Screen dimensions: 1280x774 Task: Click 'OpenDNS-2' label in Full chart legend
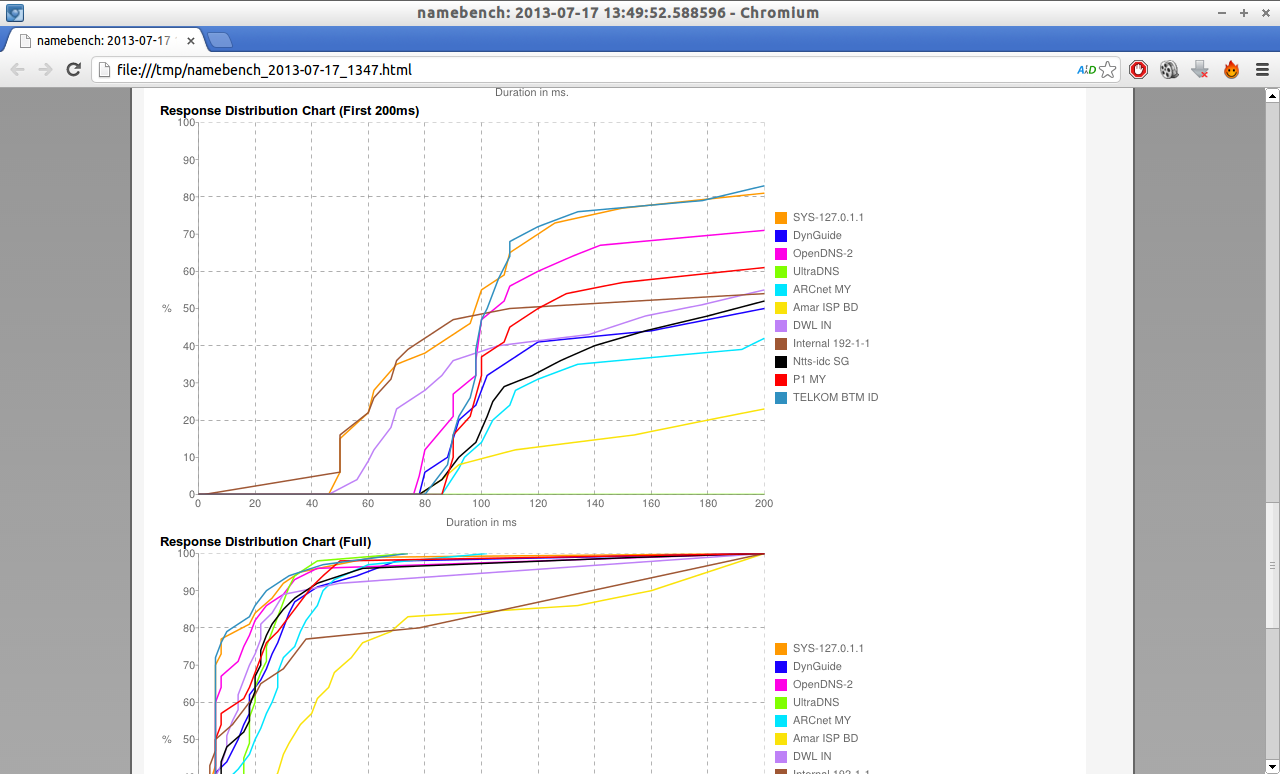[x=823, y=684]
